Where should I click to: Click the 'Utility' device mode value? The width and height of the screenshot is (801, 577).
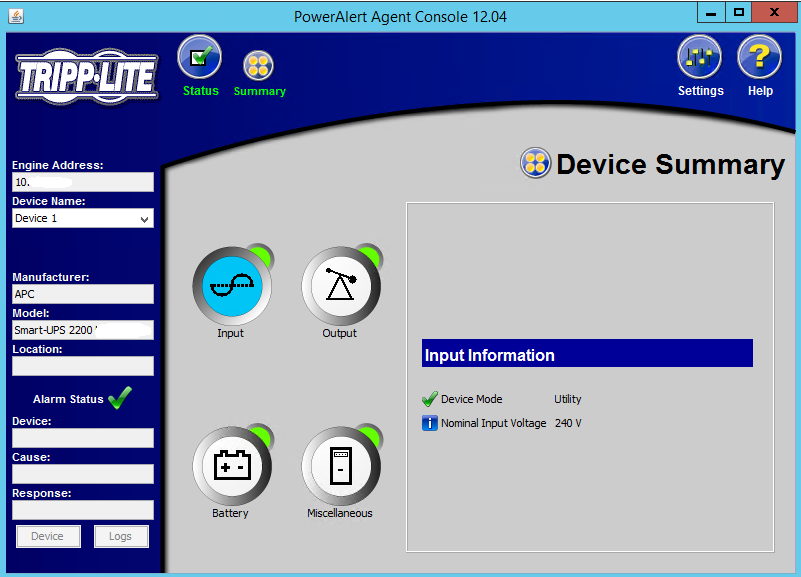click(568, 399)
